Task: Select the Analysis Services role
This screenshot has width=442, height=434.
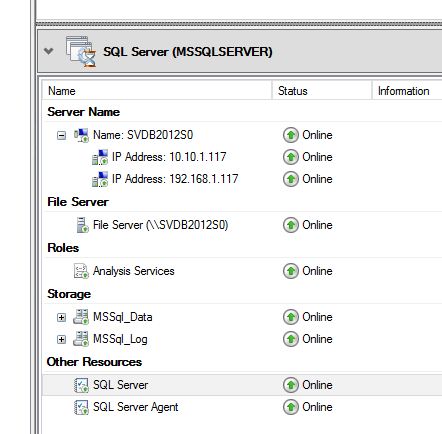Action: 134,271
